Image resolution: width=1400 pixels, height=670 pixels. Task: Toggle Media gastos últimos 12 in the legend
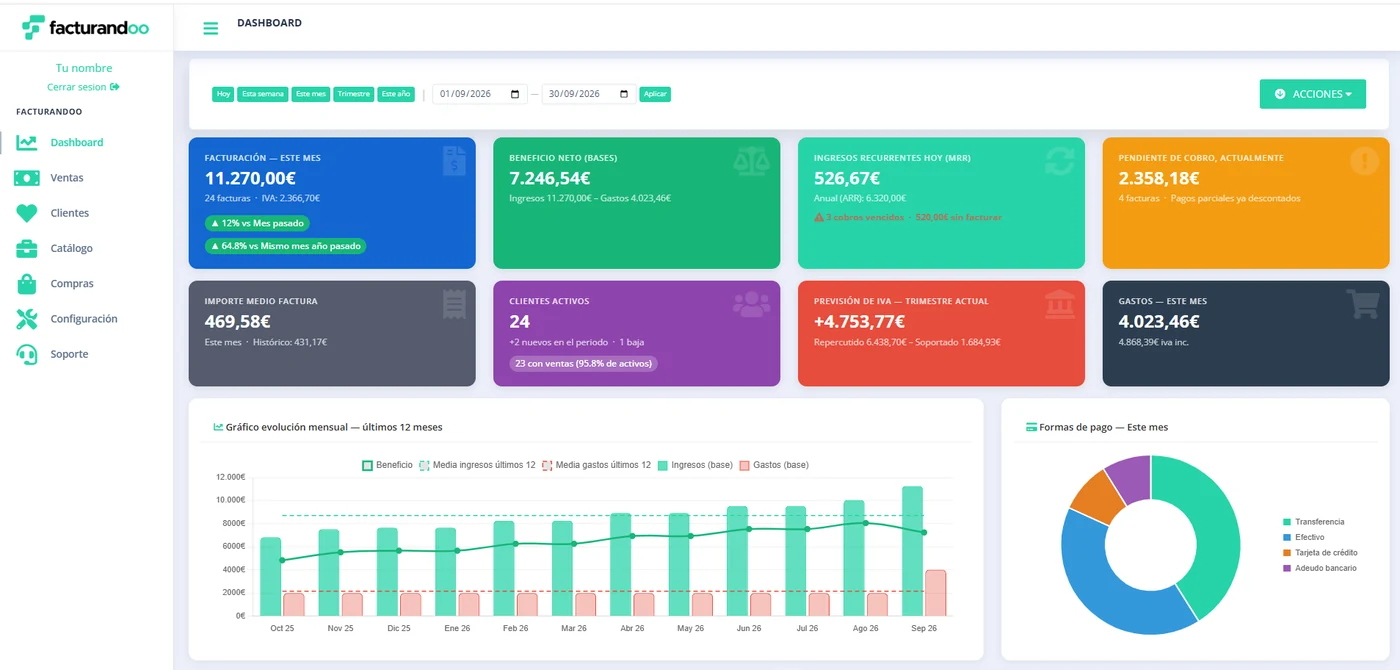(597, 465)
